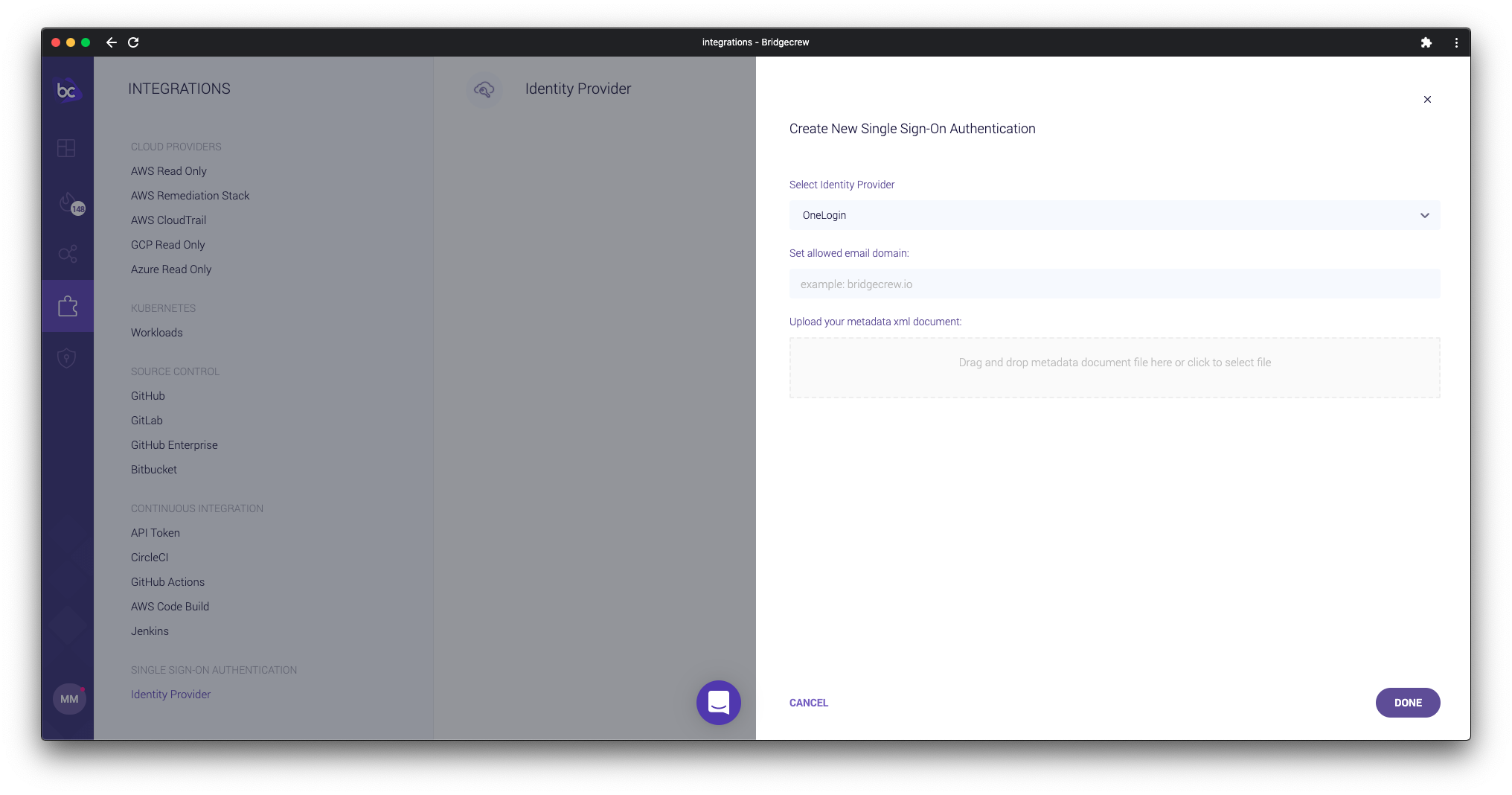
Task: Click the Set allowed email domain label
Action: point(849,253)
